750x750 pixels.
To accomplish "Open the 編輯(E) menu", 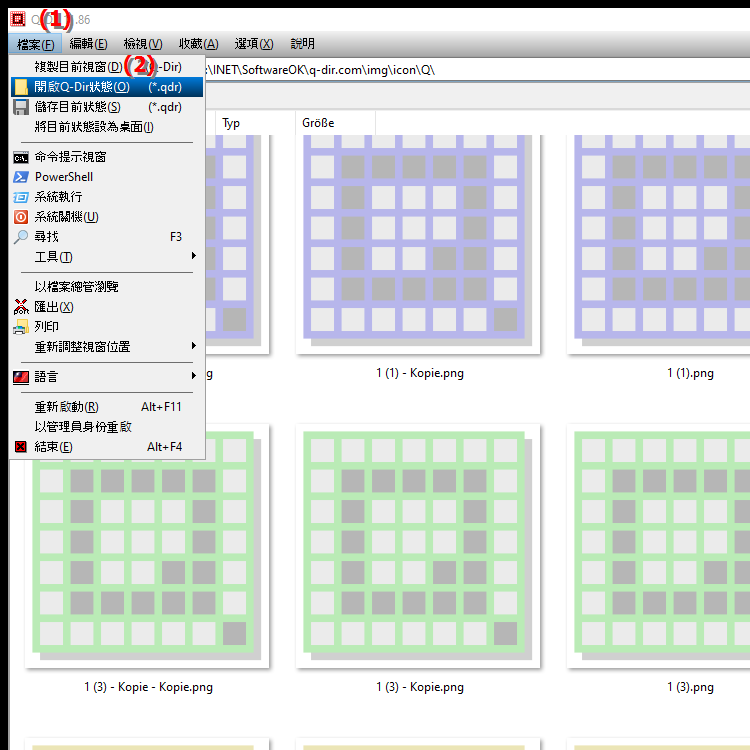I will pos(88,44).
